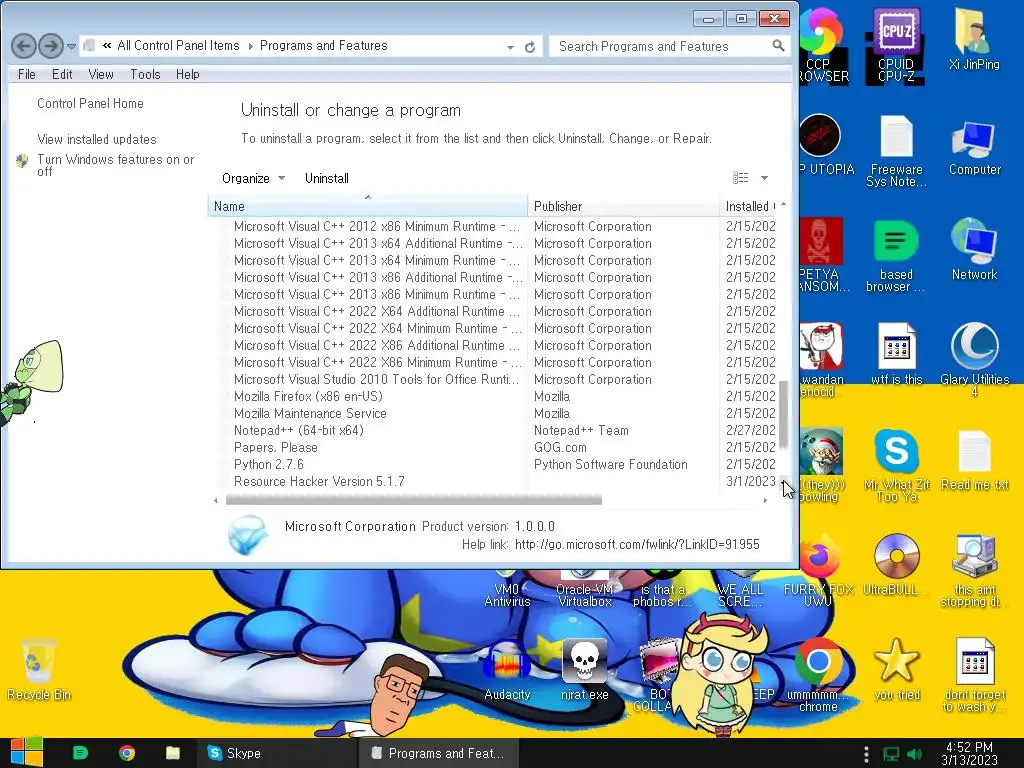Click the Forward navigation arrow
Image resolution: width=1024 pixels, height=768 pixels.
(x=51, y=46)
